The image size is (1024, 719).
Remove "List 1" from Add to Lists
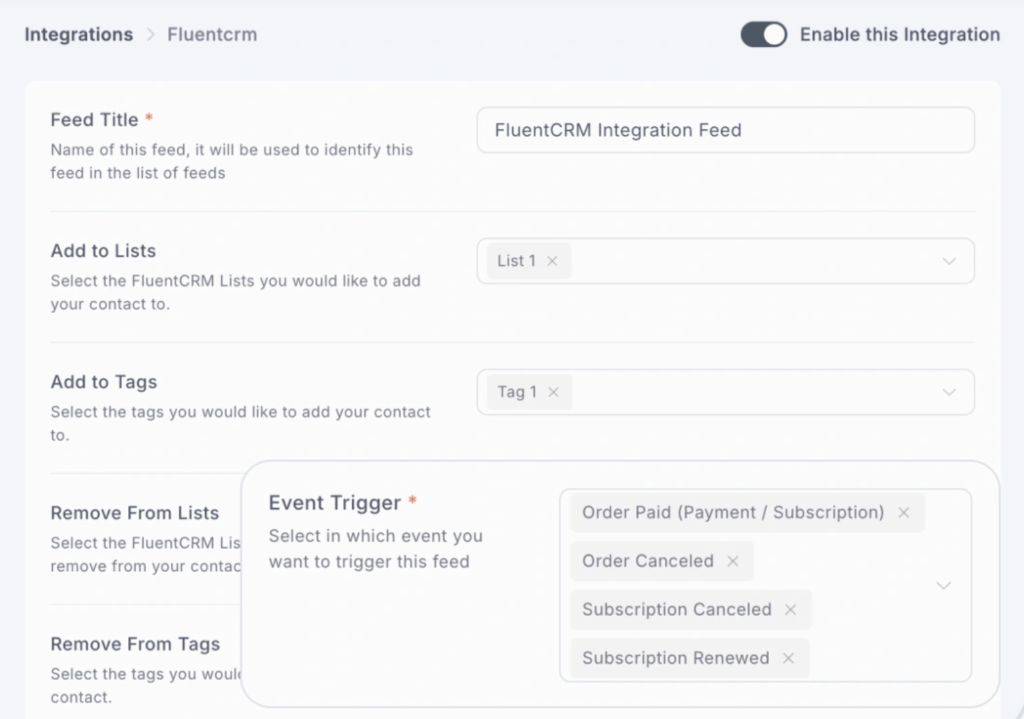(552, 260)
